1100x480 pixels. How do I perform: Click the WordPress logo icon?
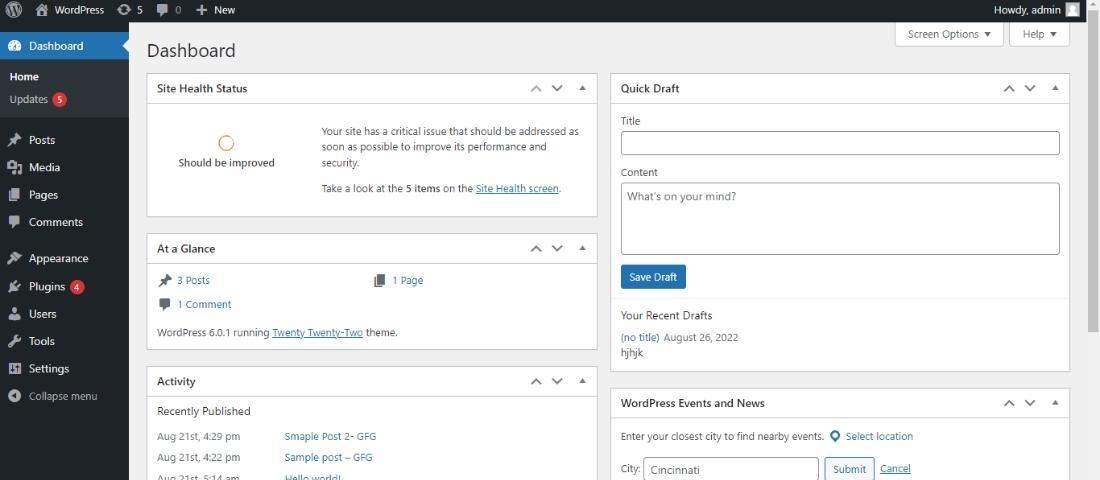pyautogui.click(x=14, y=10)
